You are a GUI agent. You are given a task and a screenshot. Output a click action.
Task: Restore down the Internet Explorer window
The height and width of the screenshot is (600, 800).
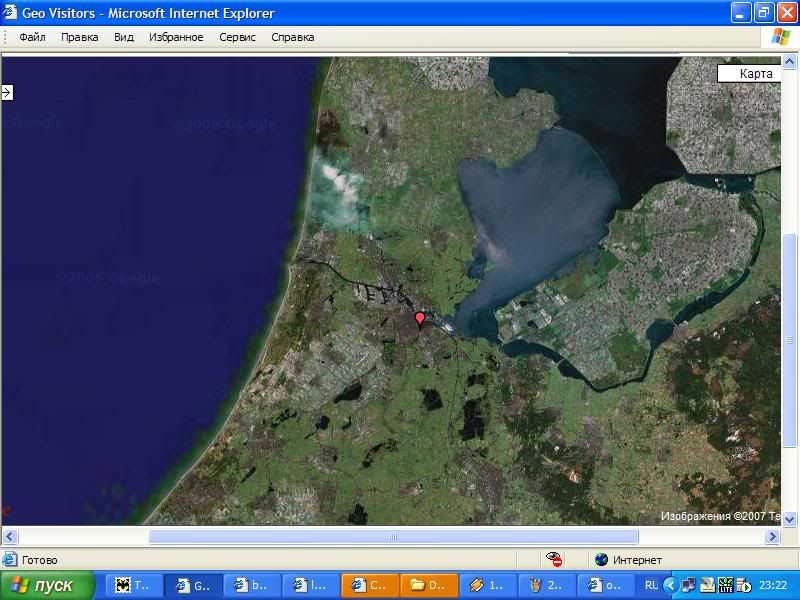tap(764, 13)
